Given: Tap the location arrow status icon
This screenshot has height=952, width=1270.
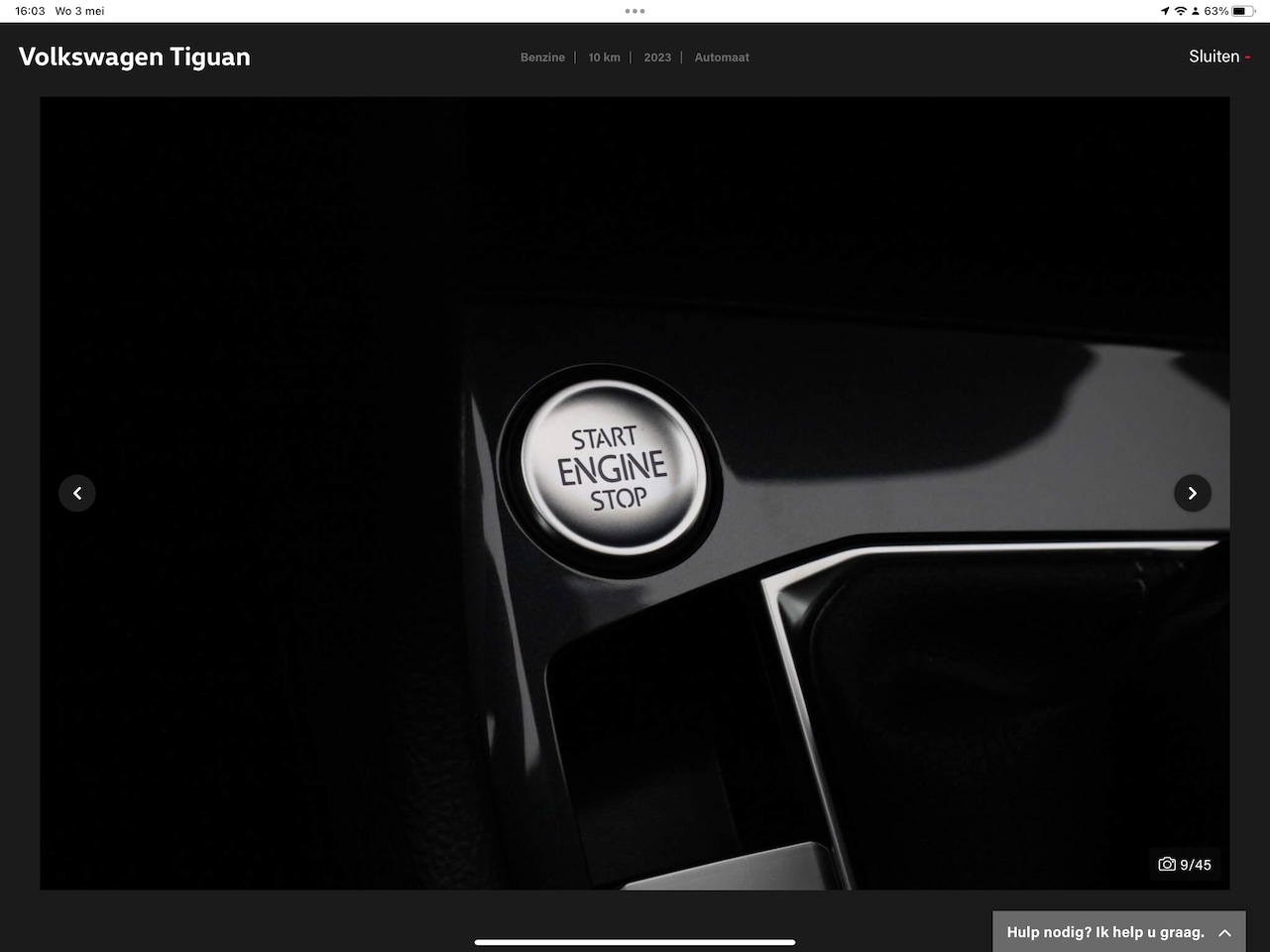Looking at the screenshot, I should pos(1164,11).
